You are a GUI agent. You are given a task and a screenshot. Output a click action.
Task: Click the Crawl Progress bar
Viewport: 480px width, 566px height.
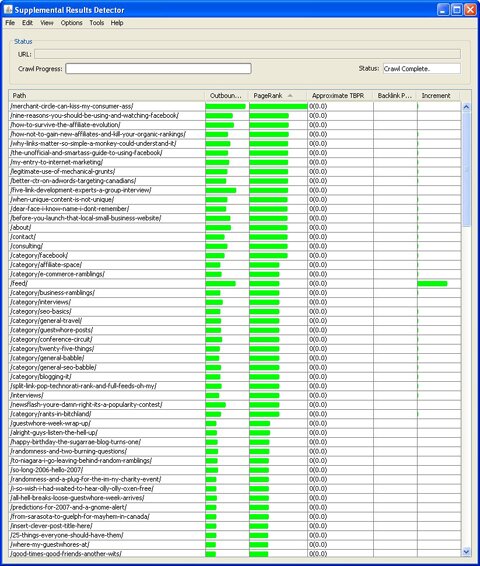click(x=158, y=69)
